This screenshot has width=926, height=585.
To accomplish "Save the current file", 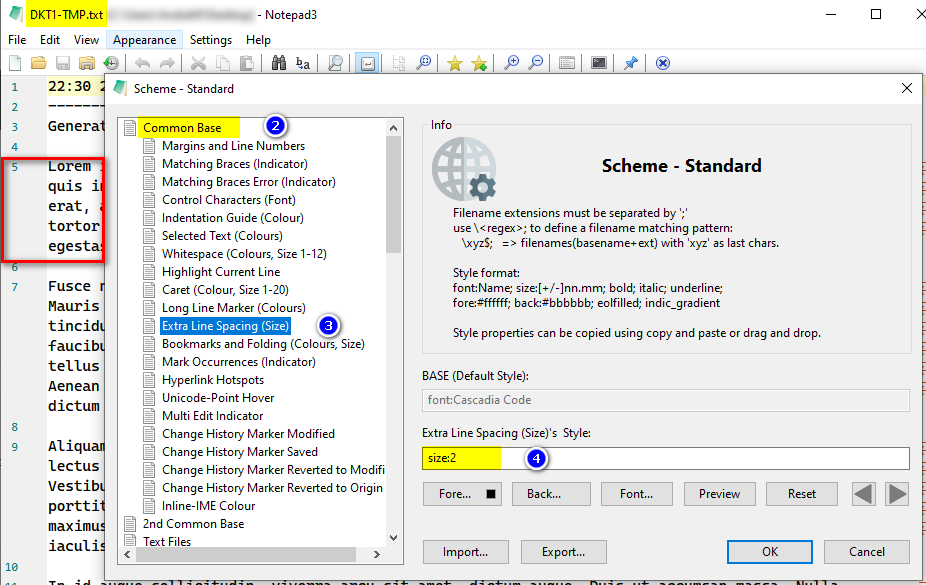I will point(64,62).
